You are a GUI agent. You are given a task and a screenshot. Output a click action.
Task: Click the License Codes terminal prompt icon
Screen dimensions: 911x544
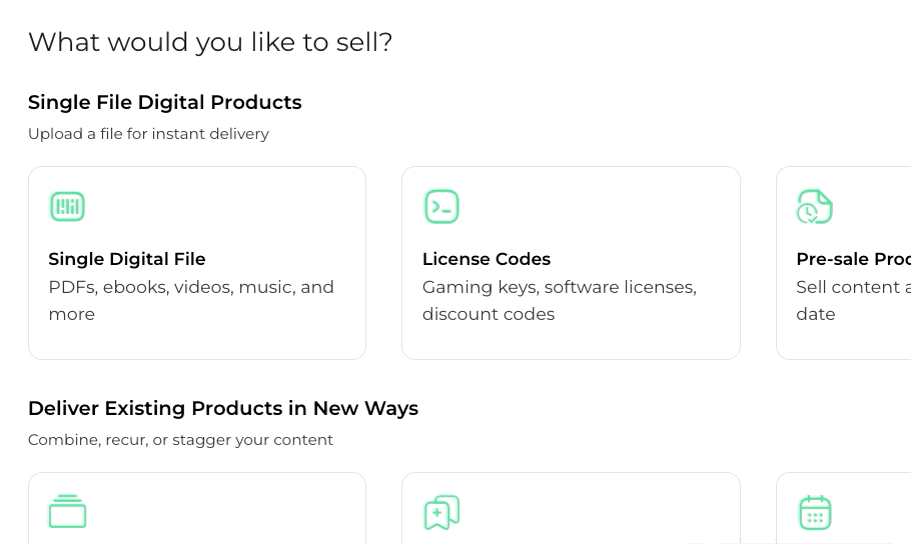click(x=441, y=207)
